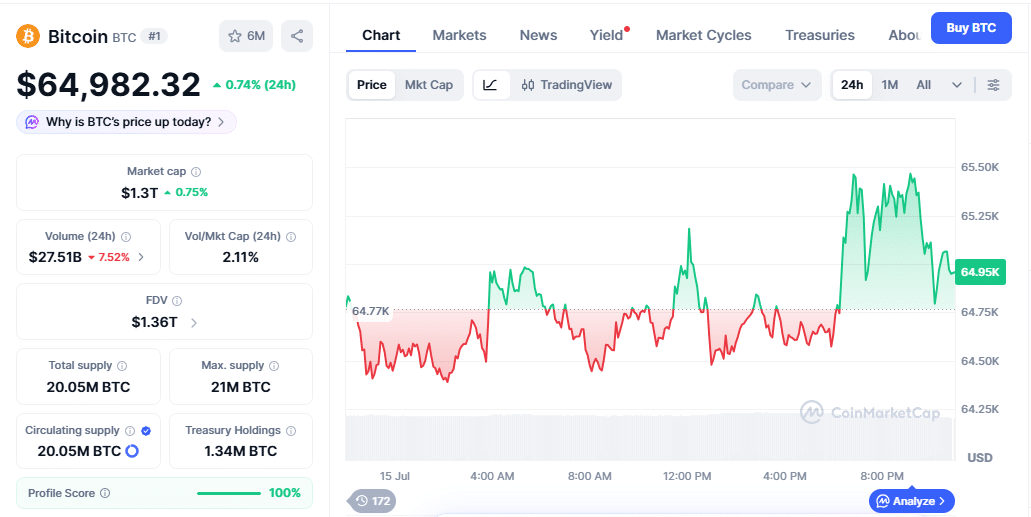
Task: Open chart settings sliders icon
Action: coord(994,85)
